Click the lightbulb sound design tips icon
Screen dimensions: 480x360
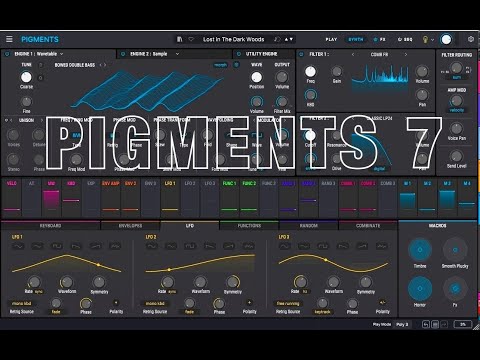click(425, 40)
